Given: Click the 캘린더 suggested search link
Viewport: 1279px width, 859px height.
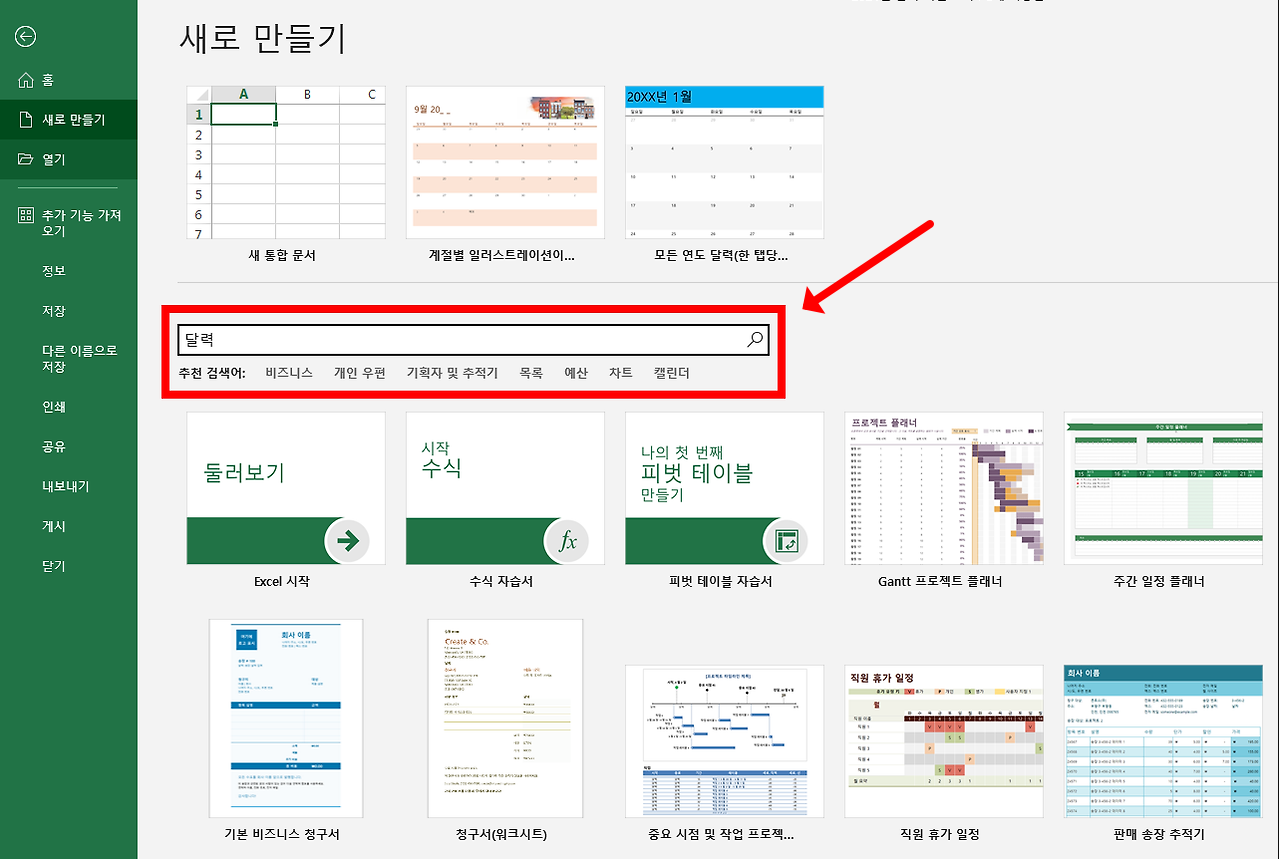Looking at the screenshot, I should click(x=672, y=372).
